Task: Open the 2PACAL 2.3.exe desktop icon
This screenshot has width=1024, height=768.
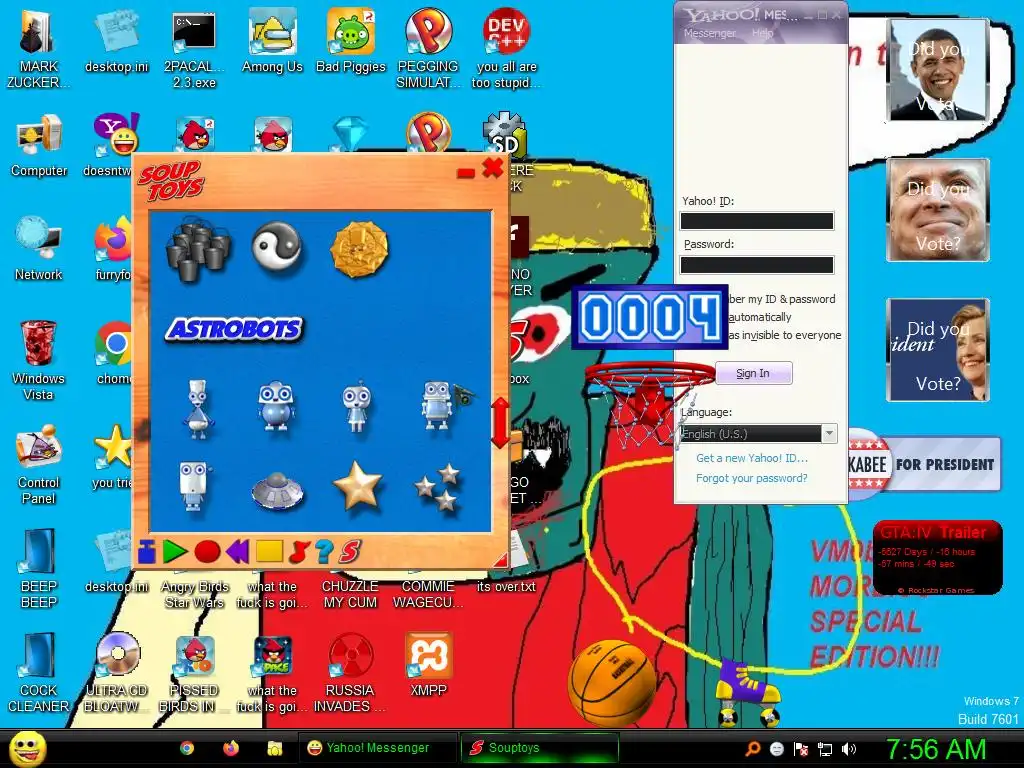Action: click(194, 50)
